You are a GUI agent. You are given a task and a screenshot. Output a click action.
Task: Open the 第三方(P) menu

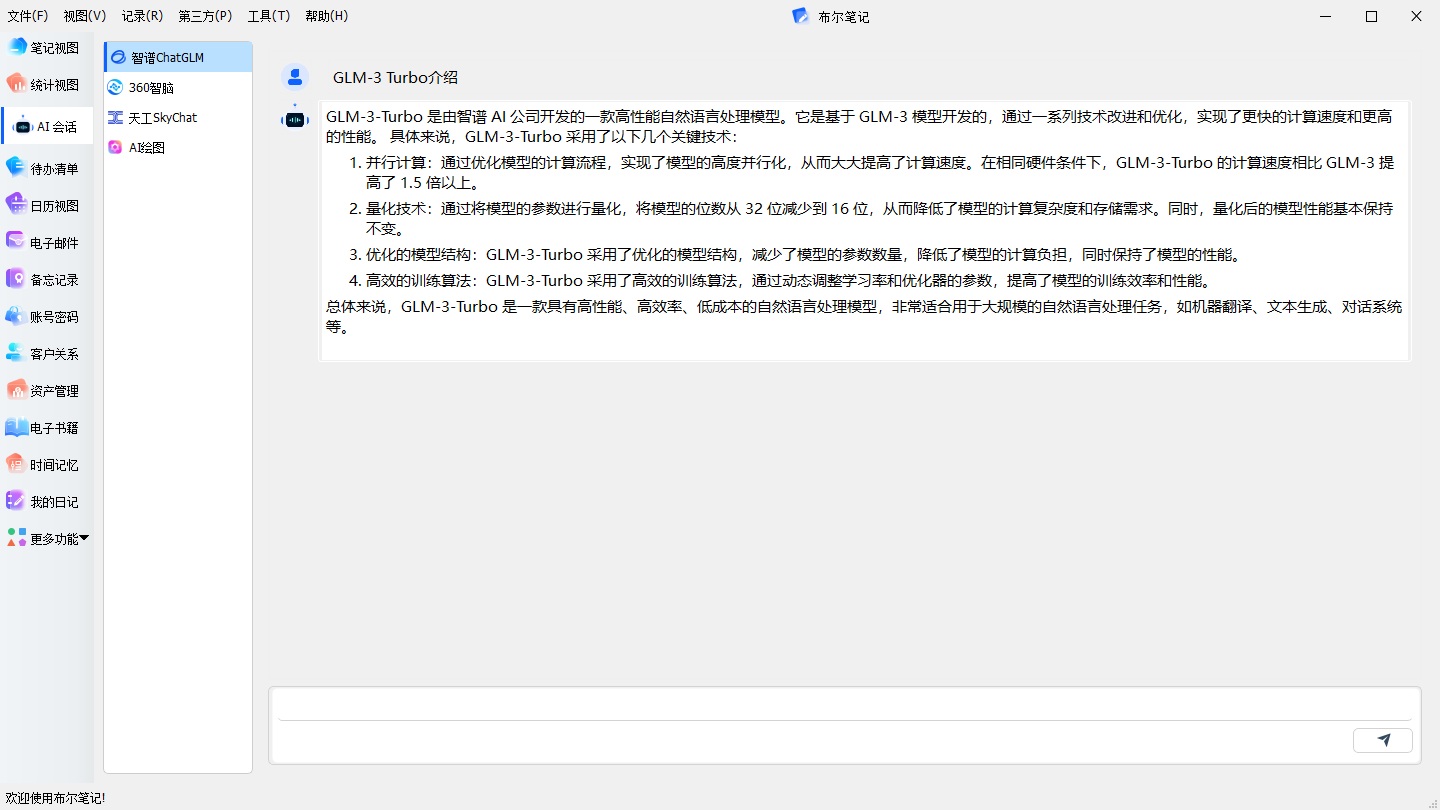(x=205, y=16)
